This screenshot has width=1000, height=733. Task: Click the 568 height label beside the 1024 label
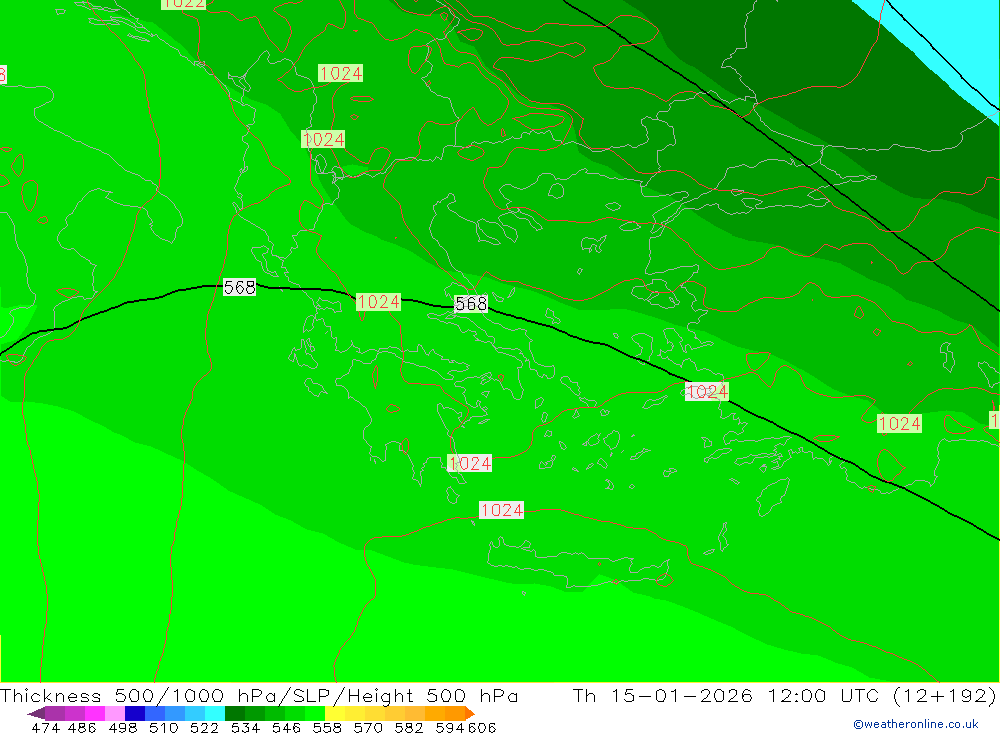click(x=471, y=304)
